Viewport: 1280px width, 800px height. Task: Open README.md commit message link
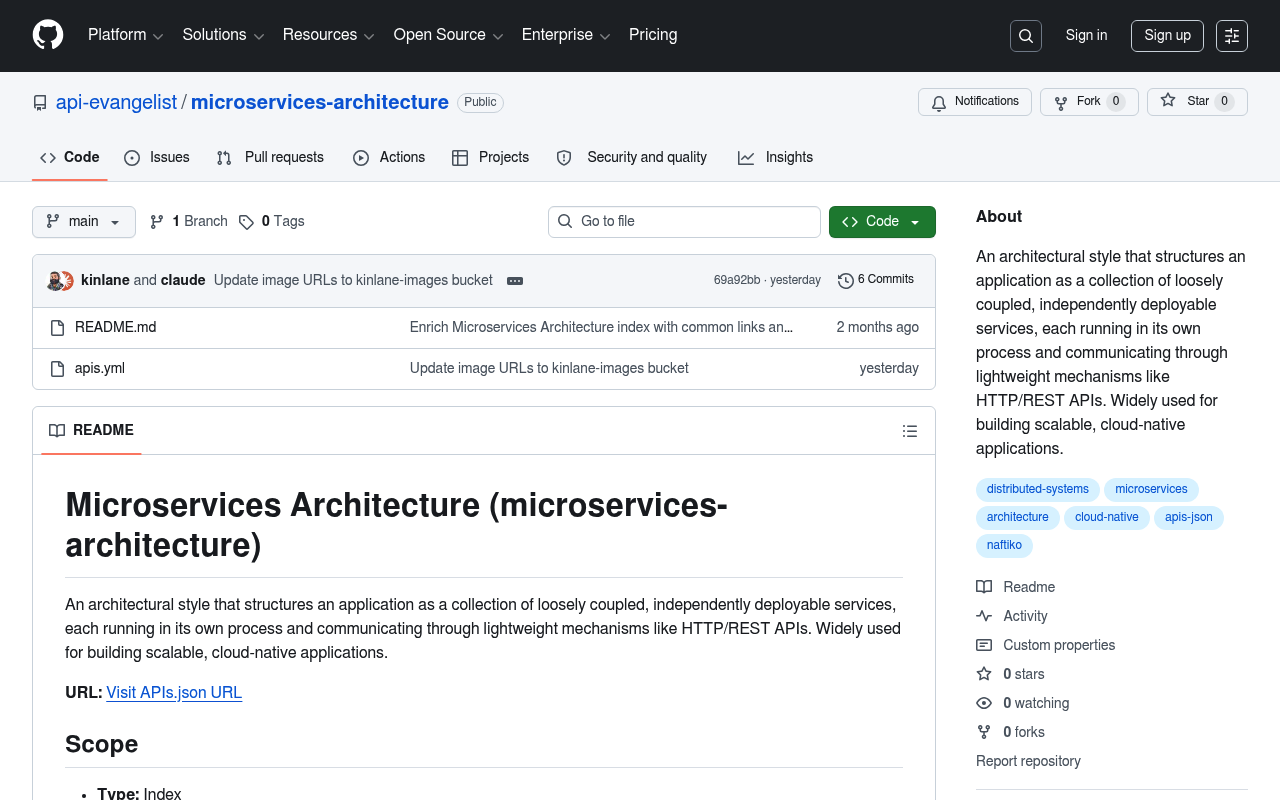coord(601,327)
